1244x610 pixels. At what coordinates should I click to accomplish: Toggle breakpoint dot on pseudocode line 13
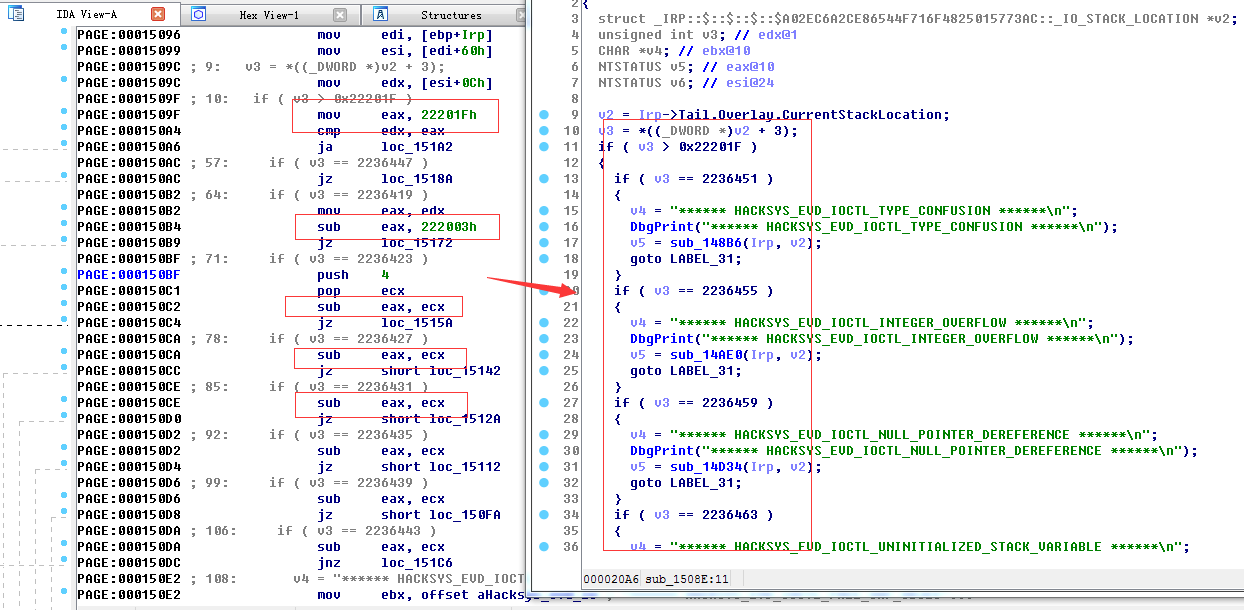point(544,179)
